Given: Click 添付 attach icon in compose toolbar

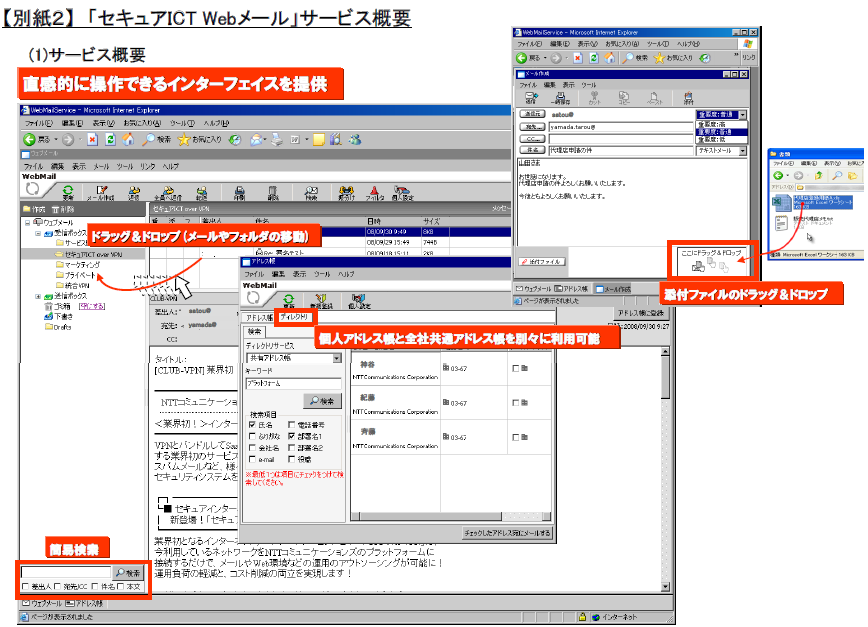Looking at the screenshot, I should (688, 98).
